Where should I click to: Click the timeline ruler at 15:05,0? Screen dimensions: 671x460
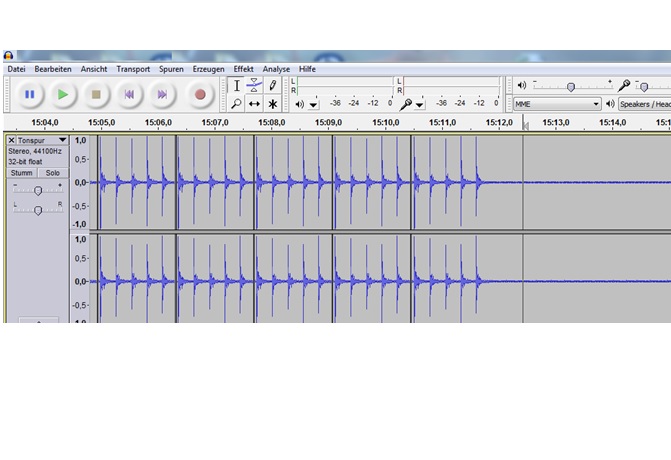101,122
